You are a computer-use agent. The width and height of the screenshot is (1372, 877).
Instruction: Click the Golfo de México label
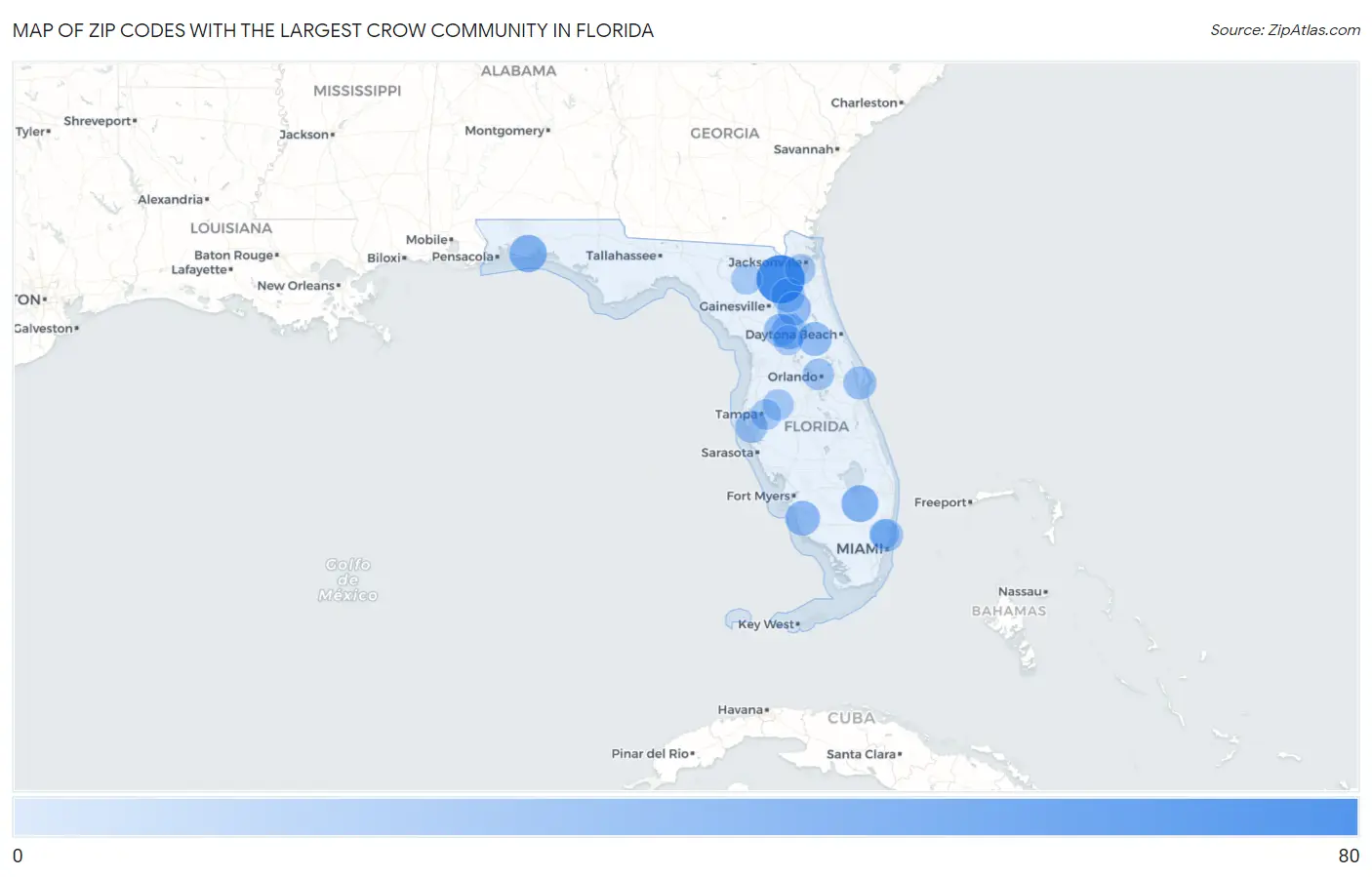point(347,579)
